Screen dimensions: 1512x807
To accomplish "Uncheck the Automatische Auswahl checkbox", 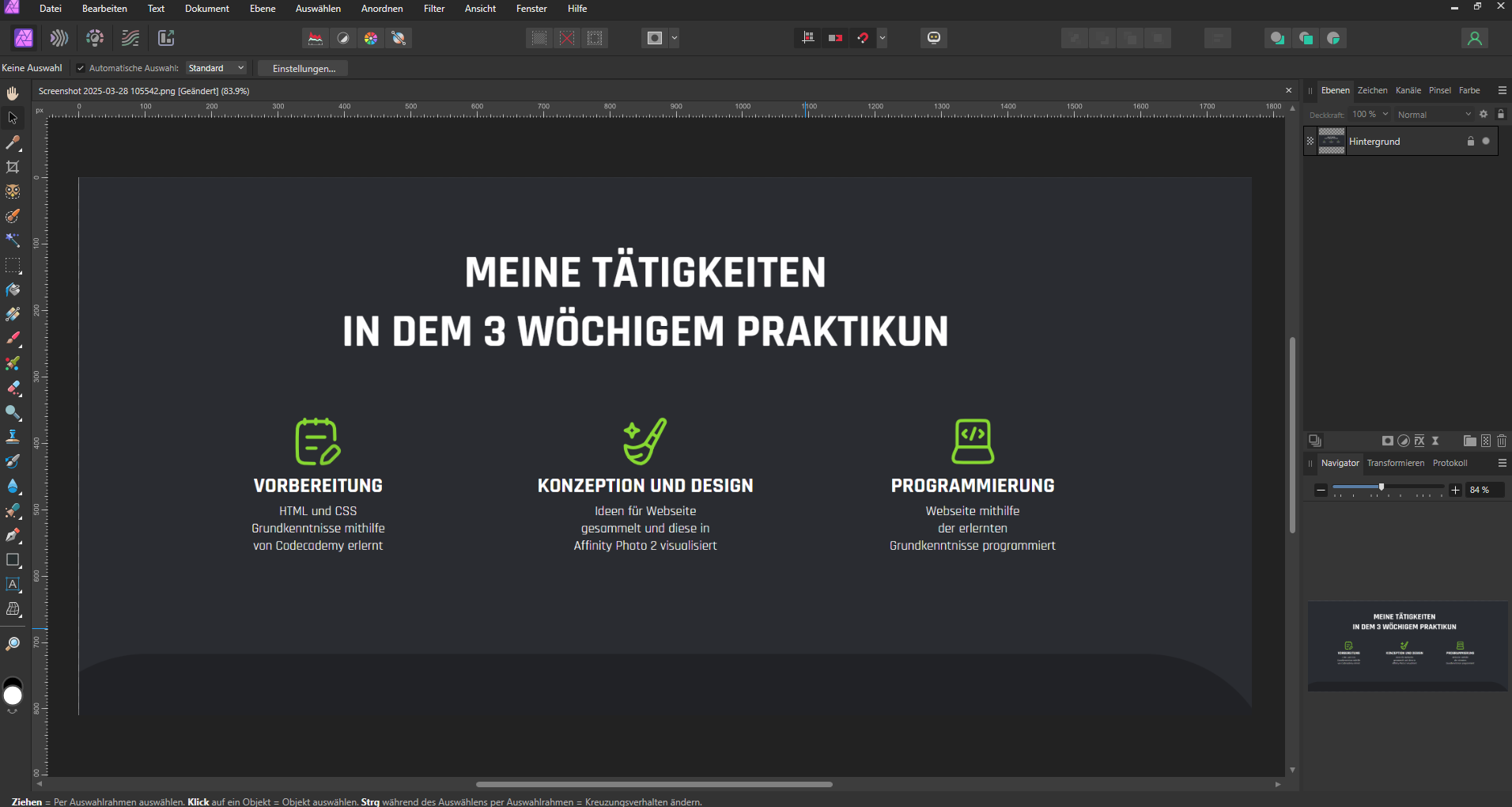I will point(81,68).
